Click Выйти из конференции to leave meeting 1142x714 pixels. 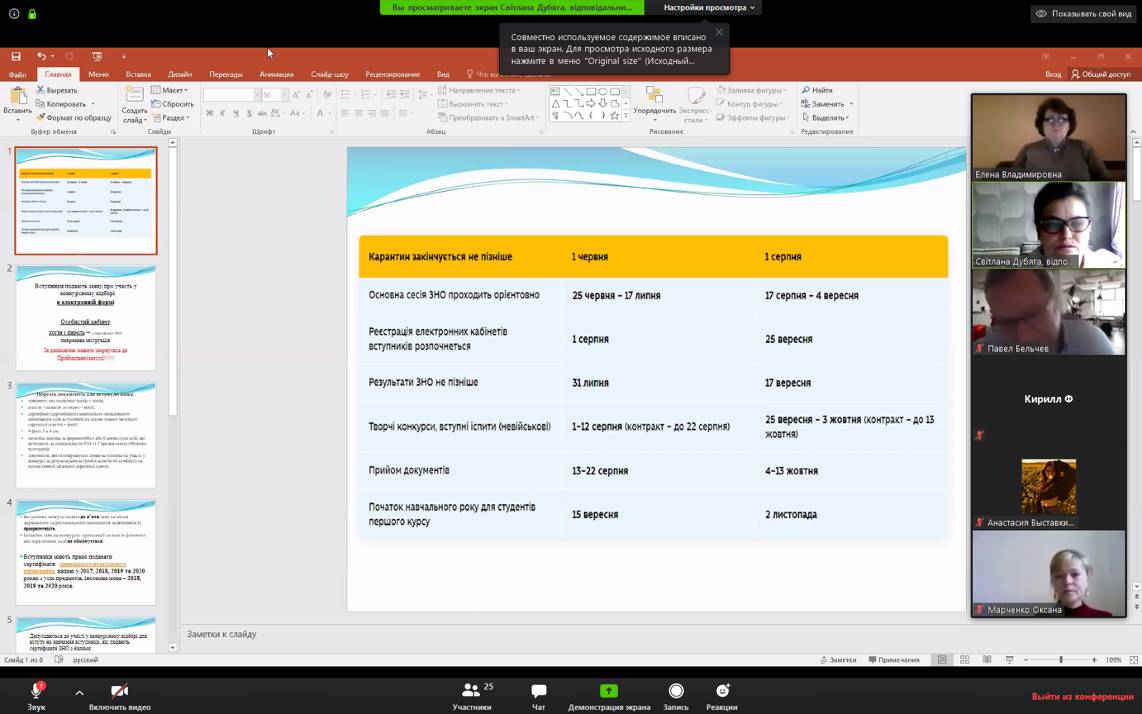[1082, 696]
